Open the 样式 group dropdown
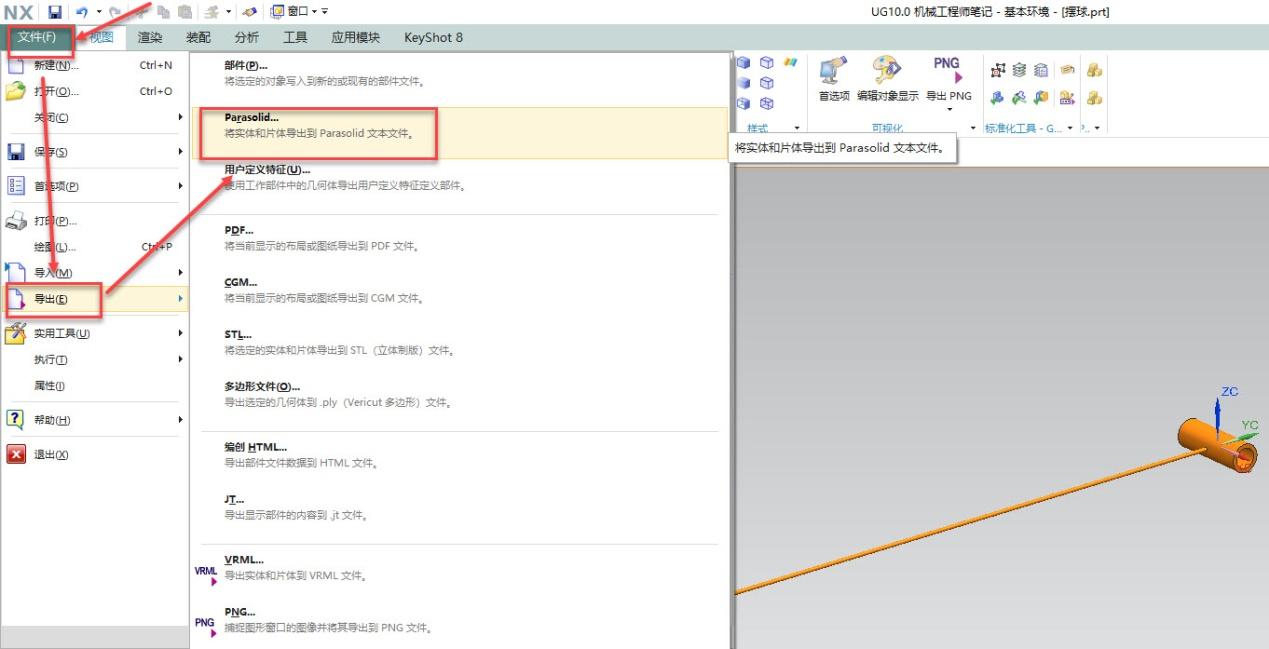 pos(796,127)
